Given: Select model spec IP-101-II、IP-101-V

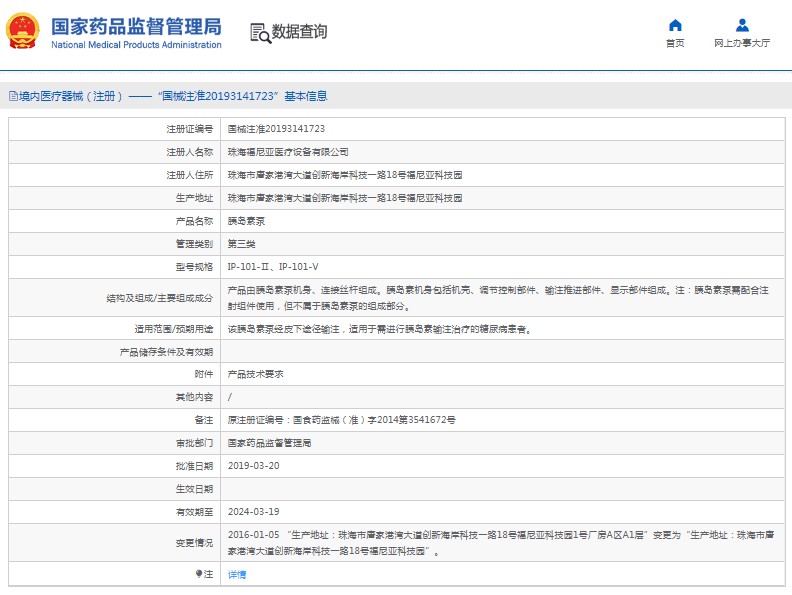Looking at the screenshot, I should tap(273, 267).
